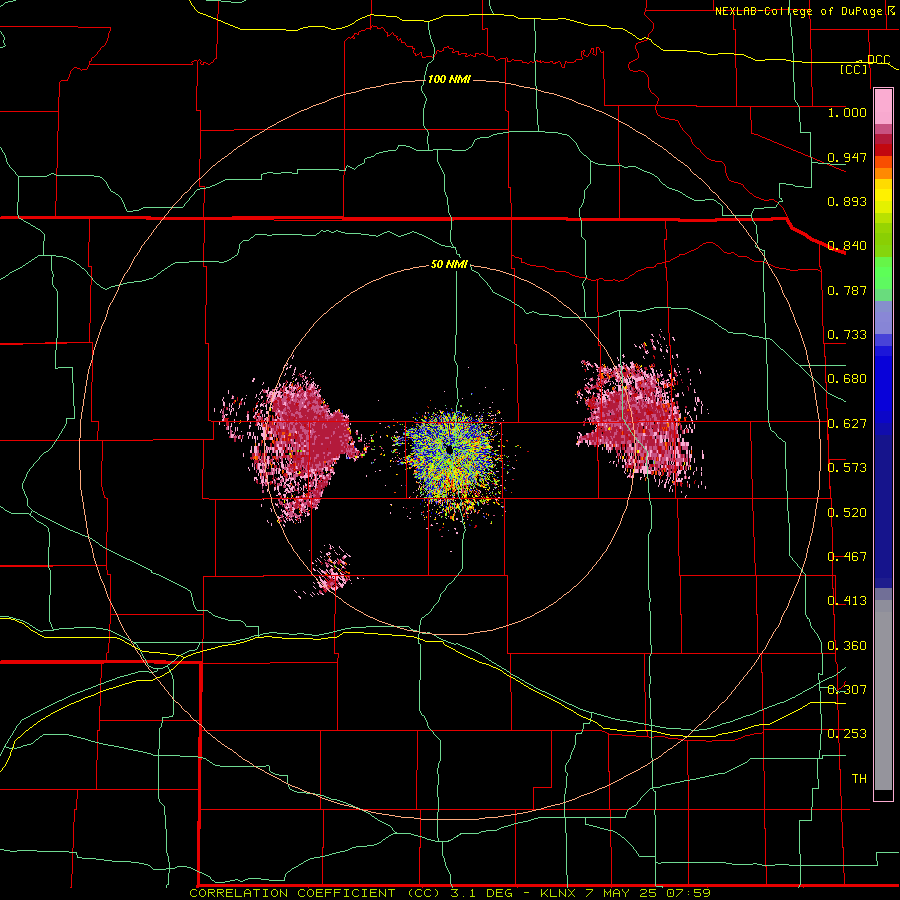Click the 07:59 timestamp in the footer
Image resolution: width=900 pixels, height=900 pixels.
click(688, 893)
